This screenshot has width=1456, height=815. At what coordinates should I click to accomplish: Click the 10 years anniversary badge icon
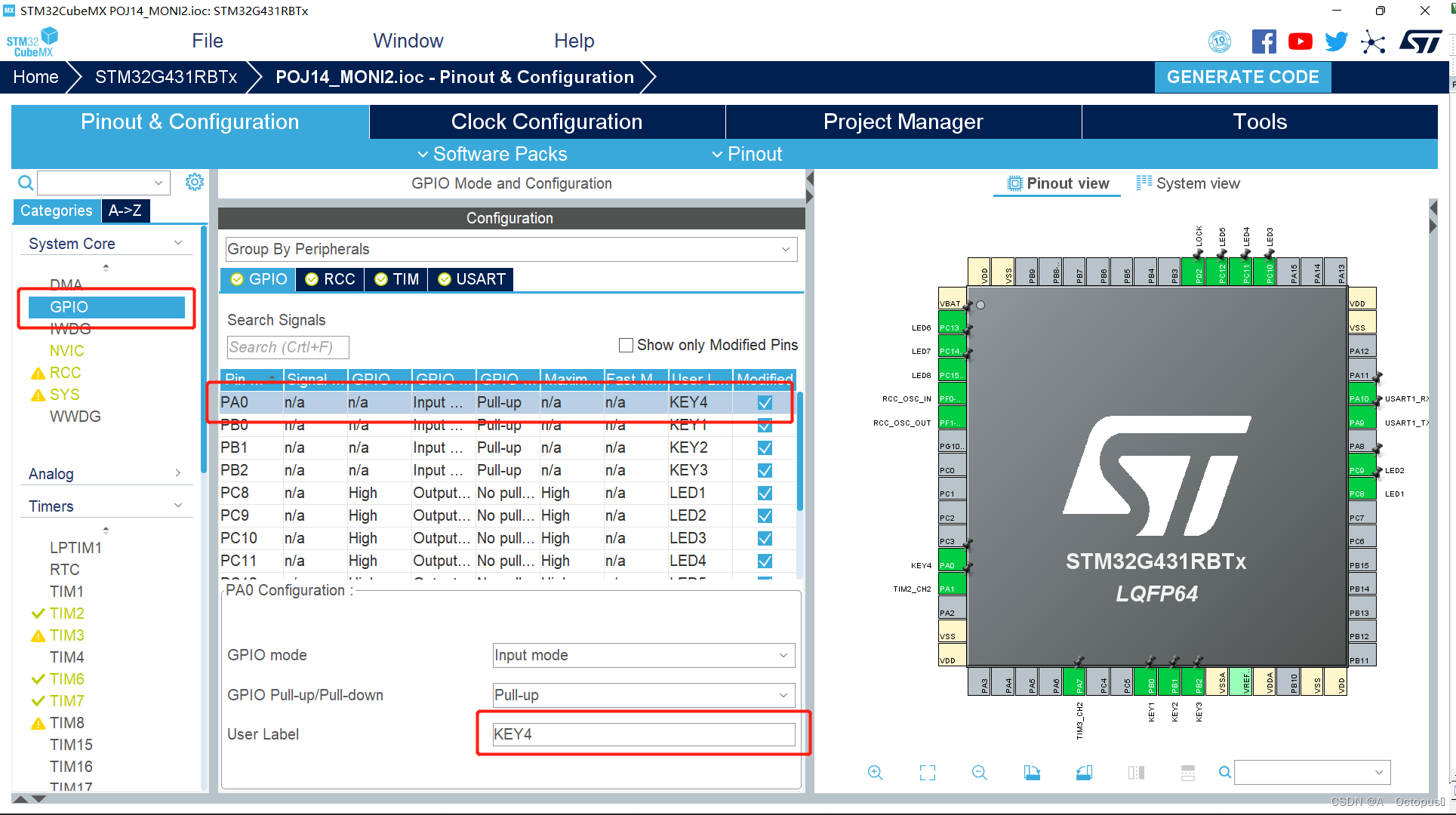[1220, 42]
